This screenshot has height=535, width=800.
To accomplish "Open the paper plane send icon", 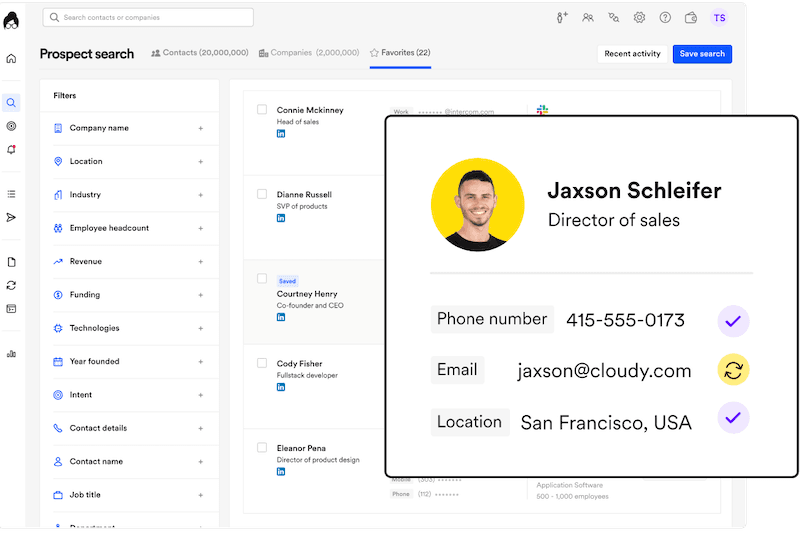I will (11, 217).
